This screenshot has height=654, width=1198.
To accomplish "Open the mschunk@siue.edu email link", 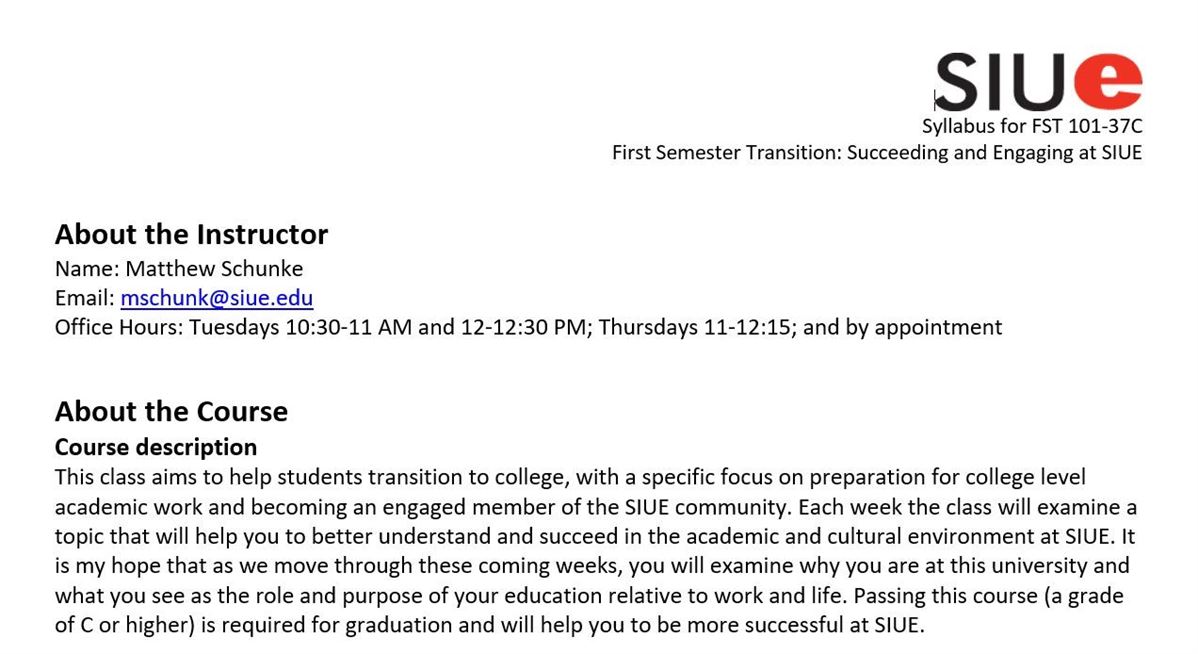I will click(216, 298).
